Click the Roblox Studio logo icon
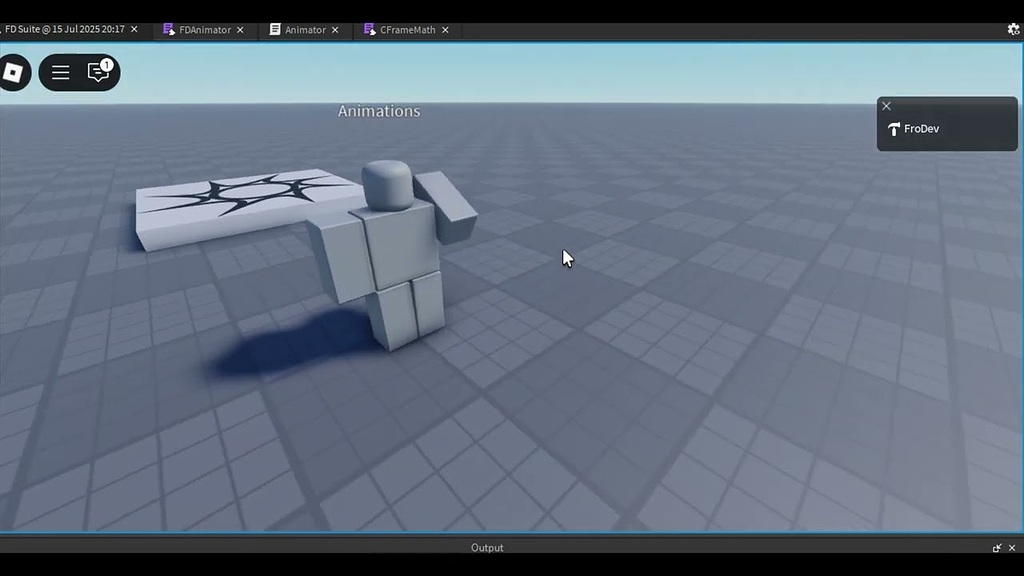The image size is (1024, 576). [11, 72]
